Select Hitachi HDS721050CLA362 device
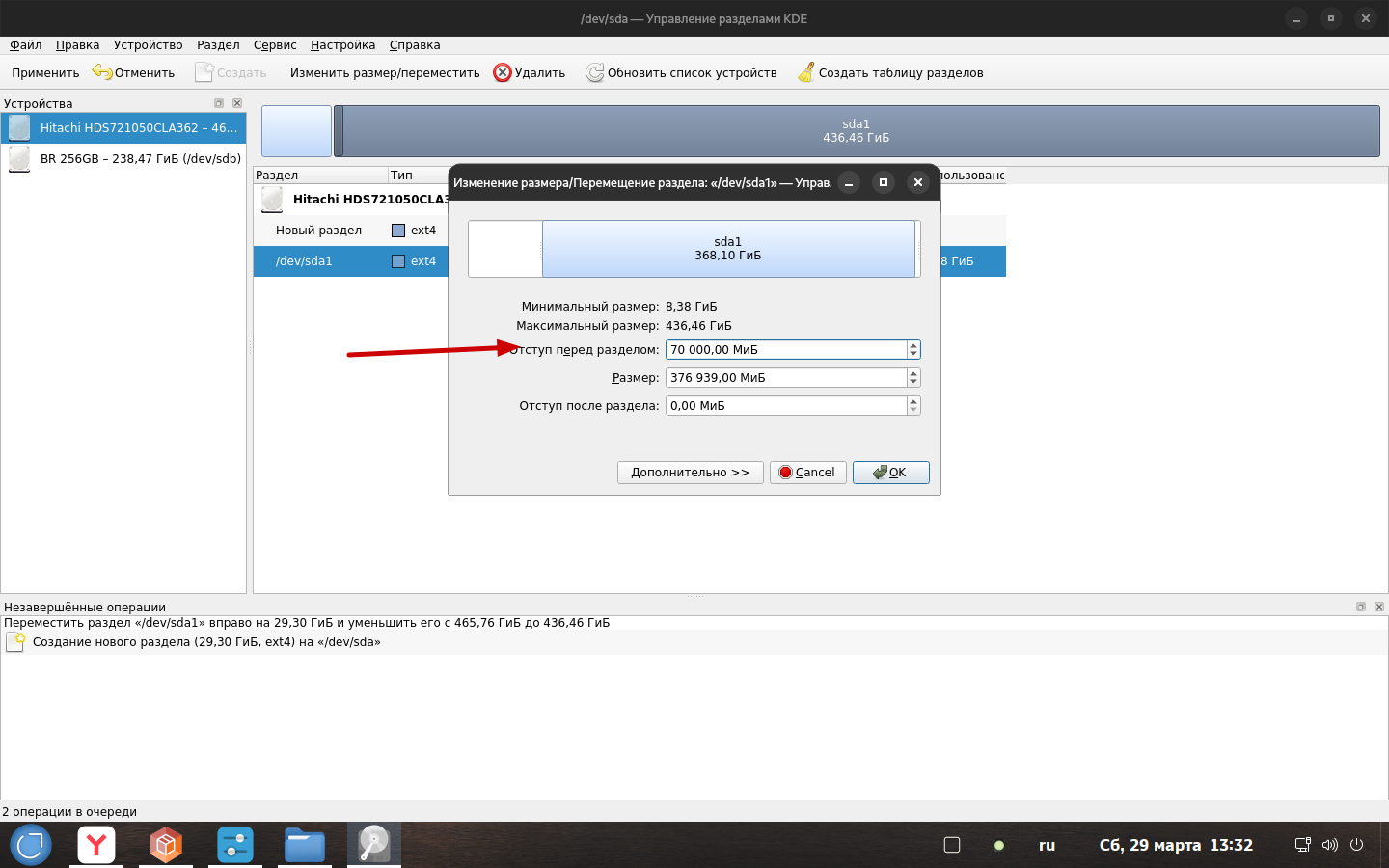The image size is (1389, 868). tap(123, 128)
